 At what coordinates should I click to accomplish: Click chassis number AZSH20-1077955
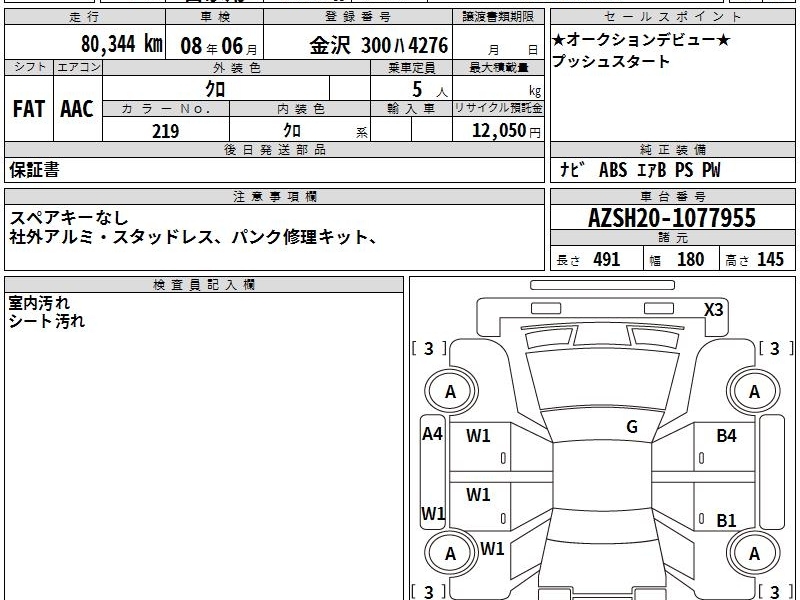672,218
